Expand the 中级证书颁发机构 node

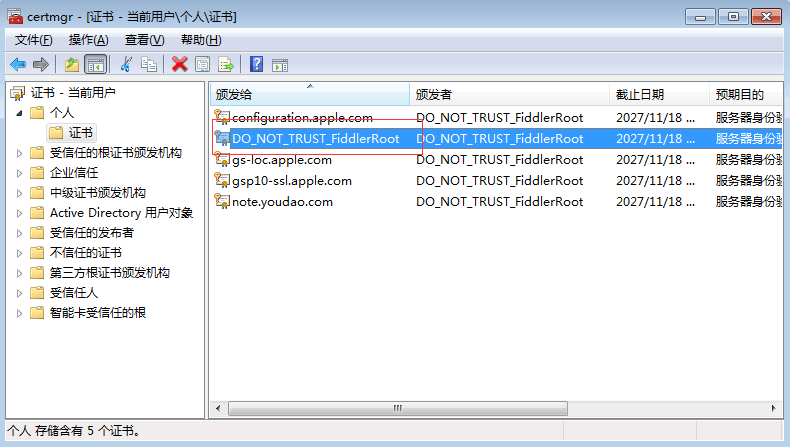point(19,193)
